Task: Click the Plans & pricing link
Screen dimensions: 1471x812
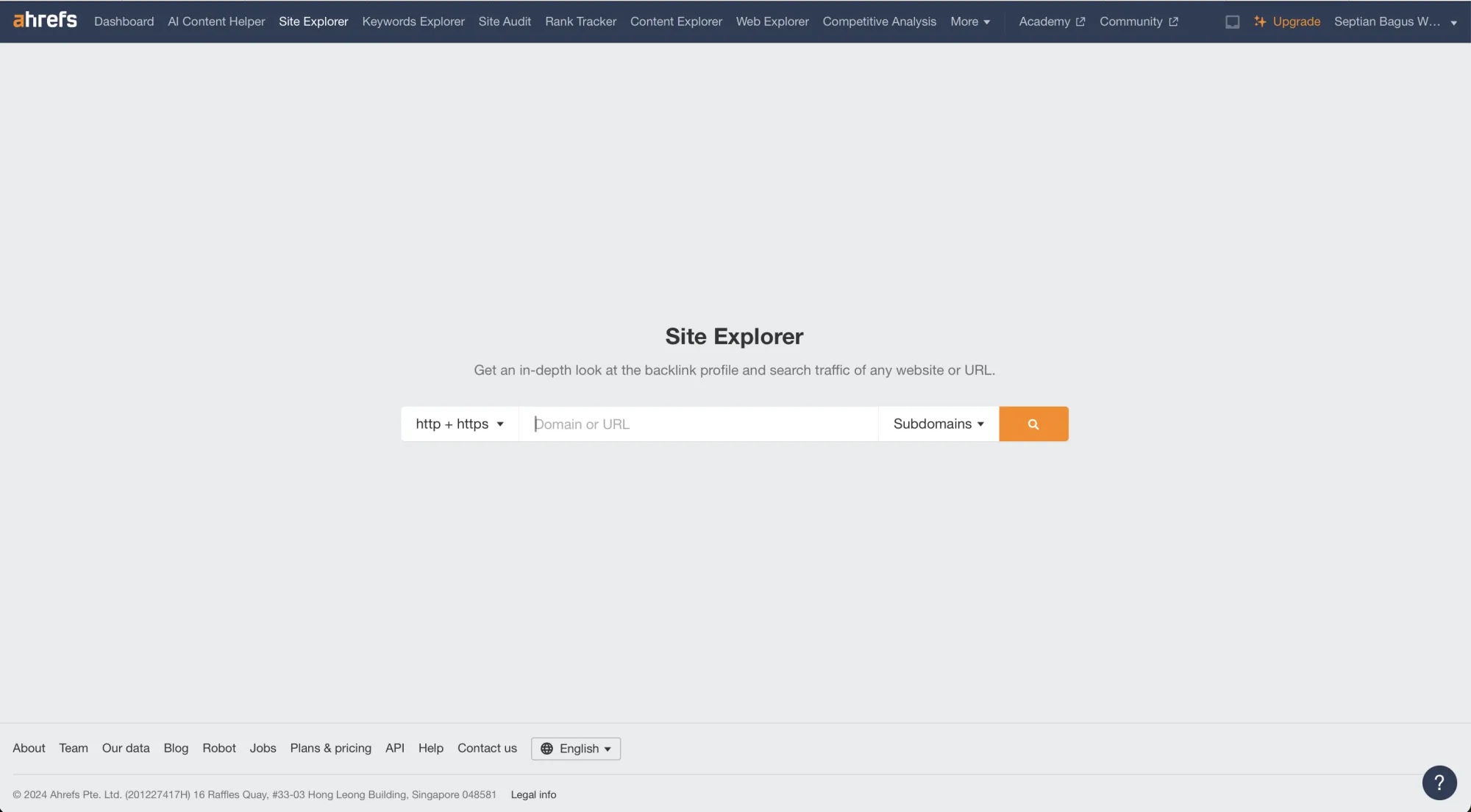Action: pos(330,748)
